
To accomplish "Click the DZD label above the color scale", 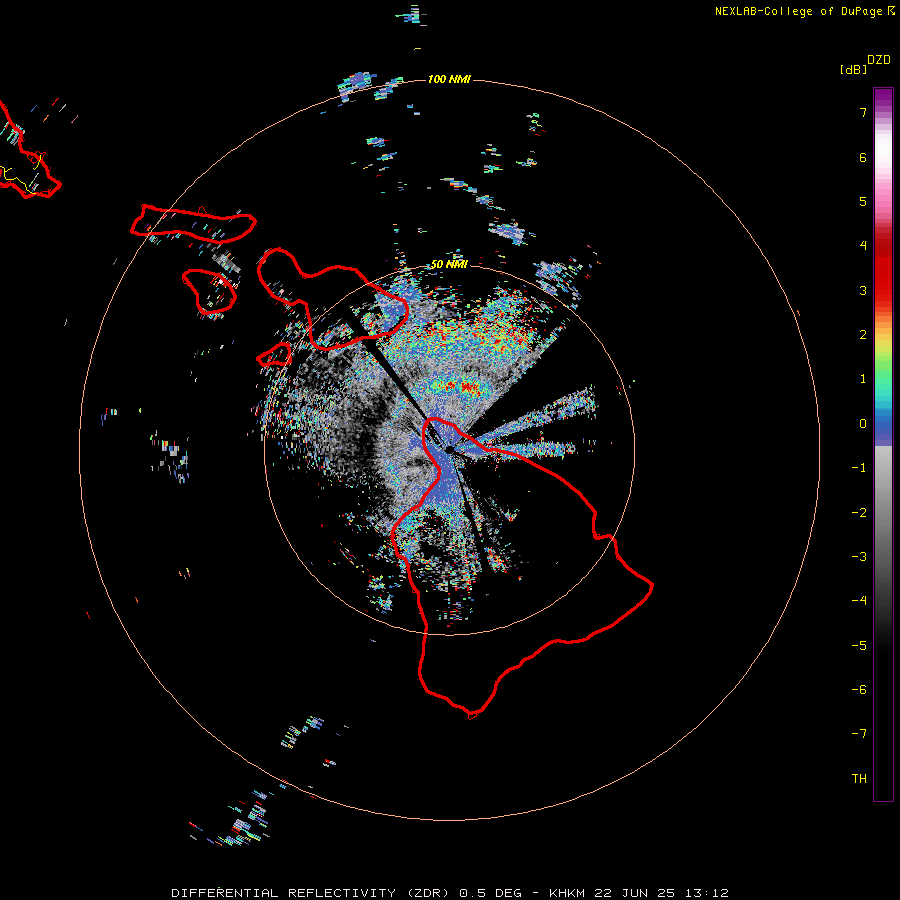I will pos(879,60).
